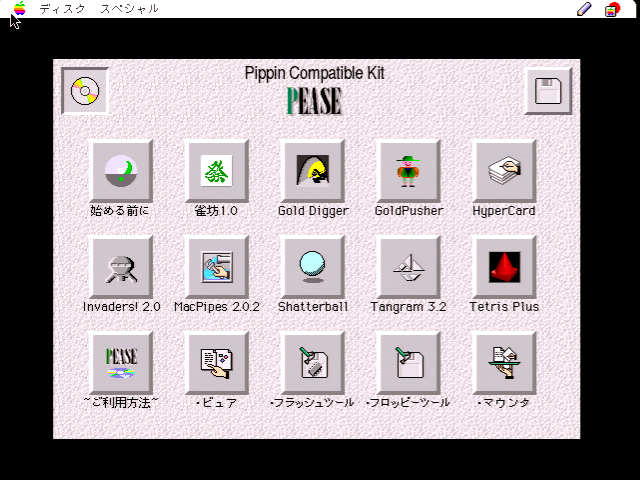Launch the Invaders! 2.0 icon
The image size is (640, 480).
[121, 267]
